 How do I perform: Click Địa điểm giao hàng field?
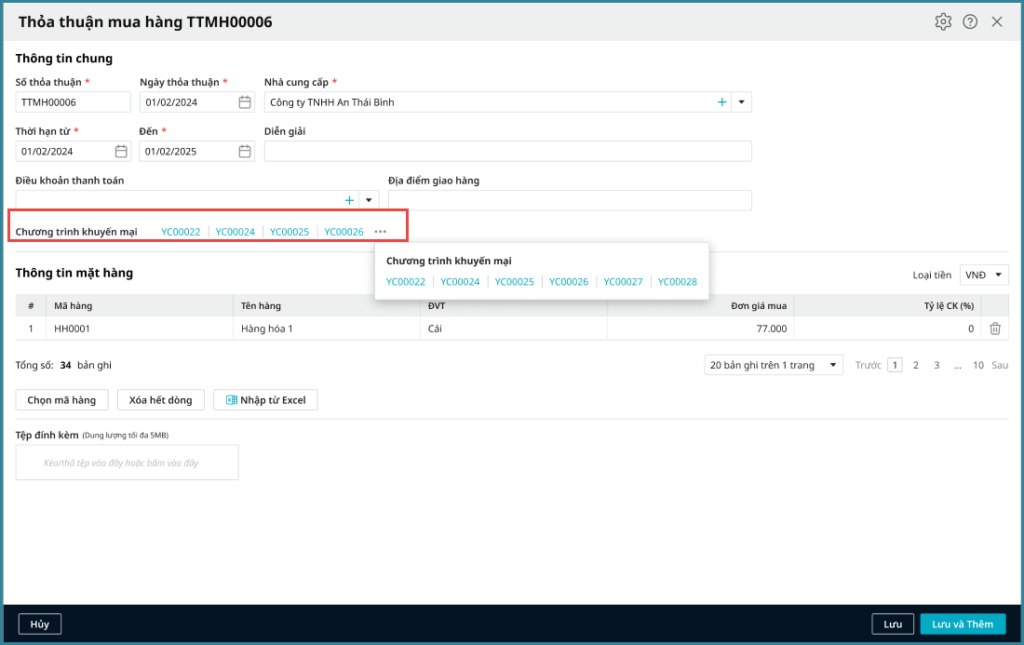point(569,200)
